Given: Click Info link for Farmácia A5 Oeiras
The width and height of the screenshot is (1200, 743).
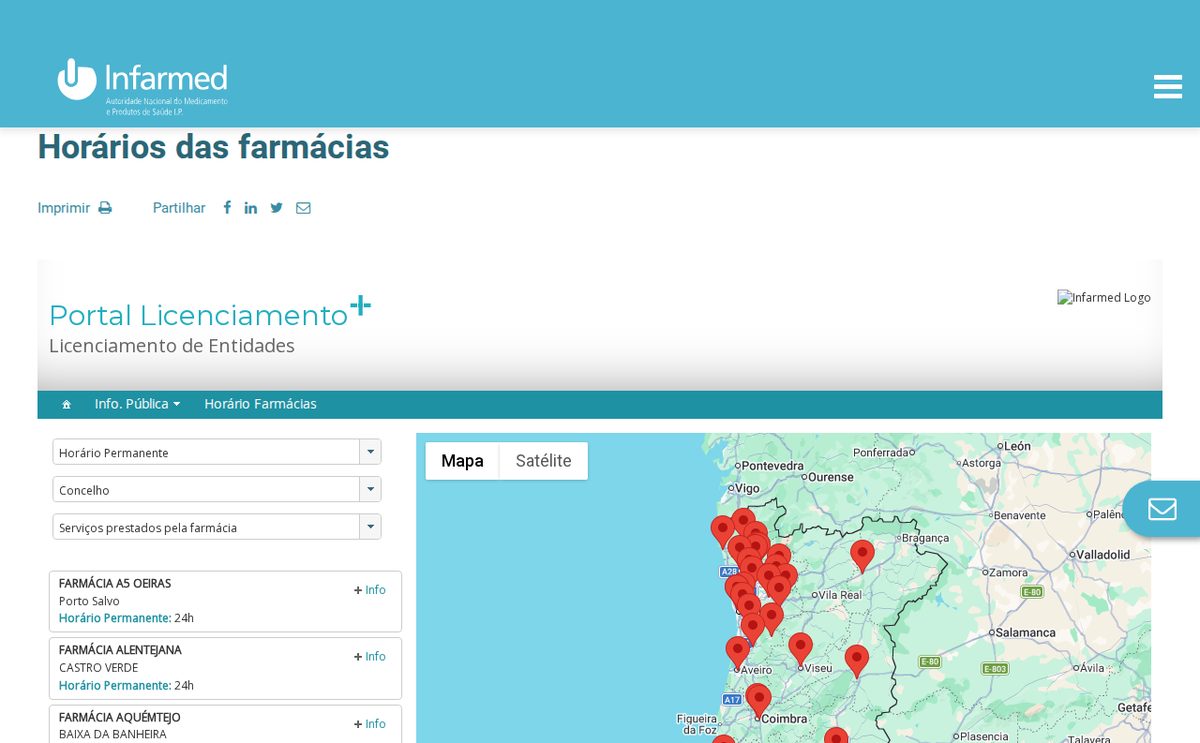Looking at the screenshot, I should pos(375,590).
